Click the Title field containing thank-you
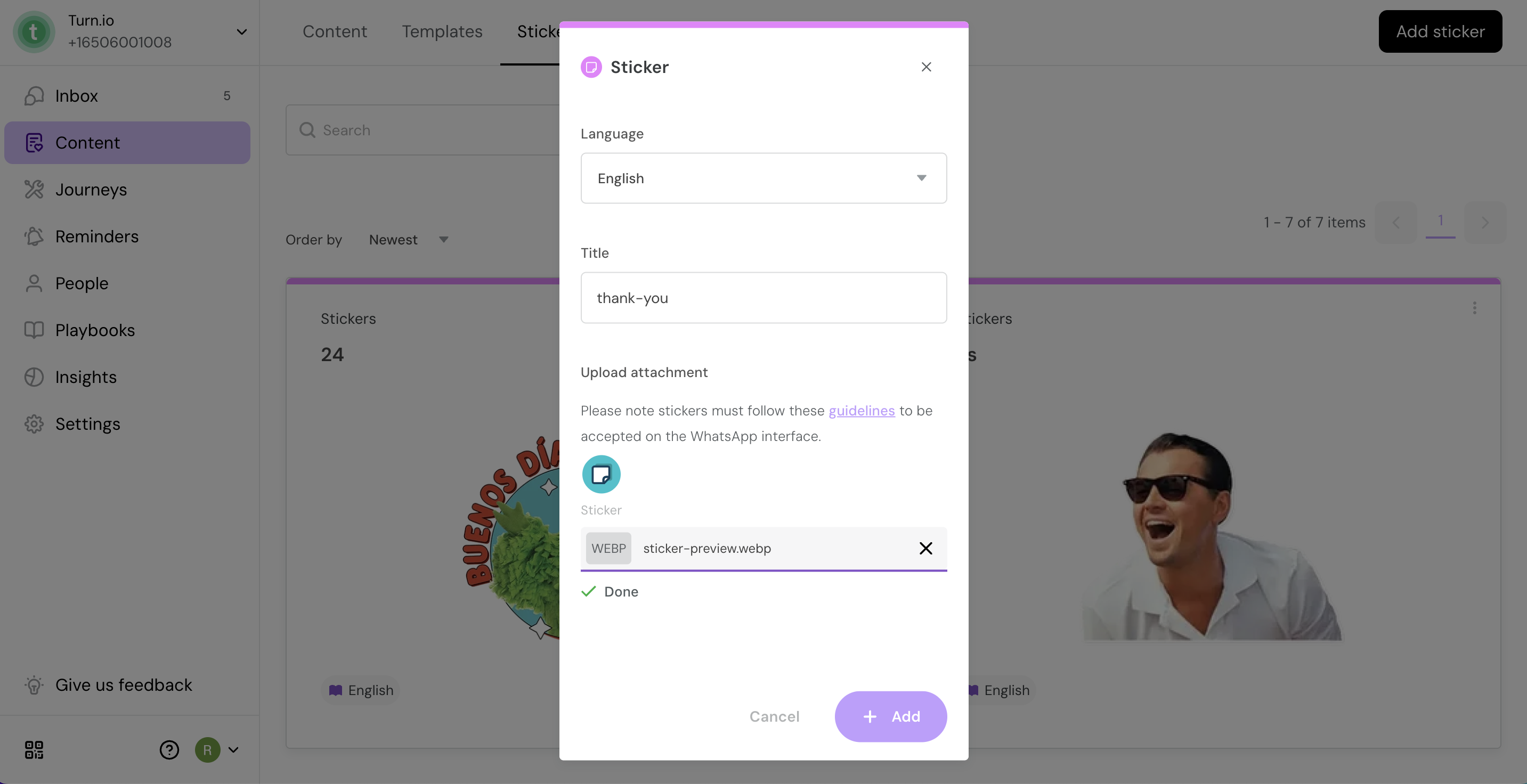The height and width of the screenshot is (784, 1527). tap(763, 298)
